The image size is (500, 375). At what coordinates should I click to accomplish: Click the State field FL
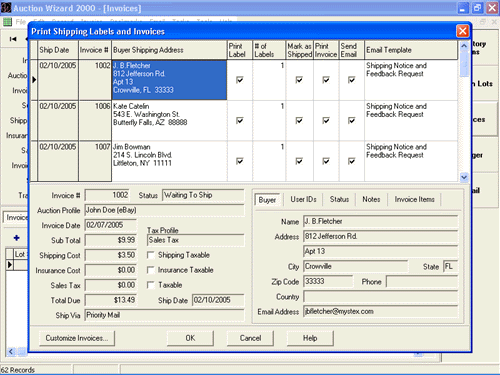[450, 267]
